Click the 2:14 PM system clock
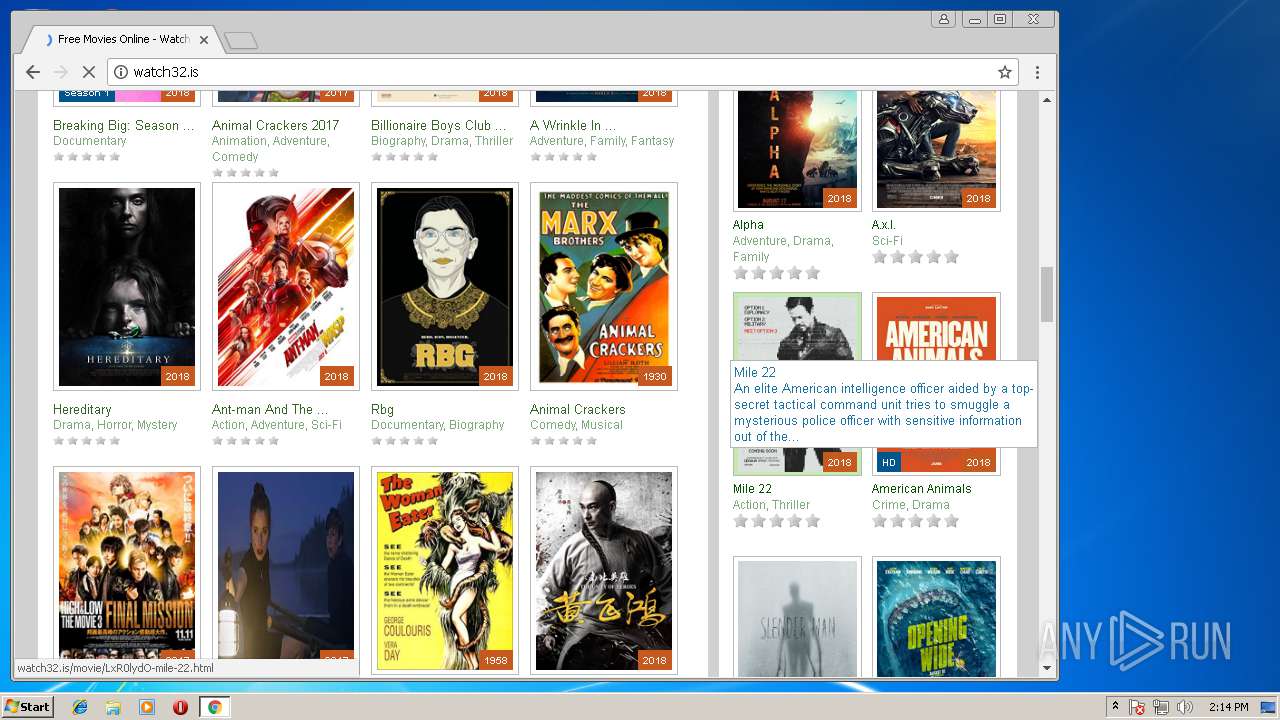This screenshot has height=720, width=1280. 1229,707
